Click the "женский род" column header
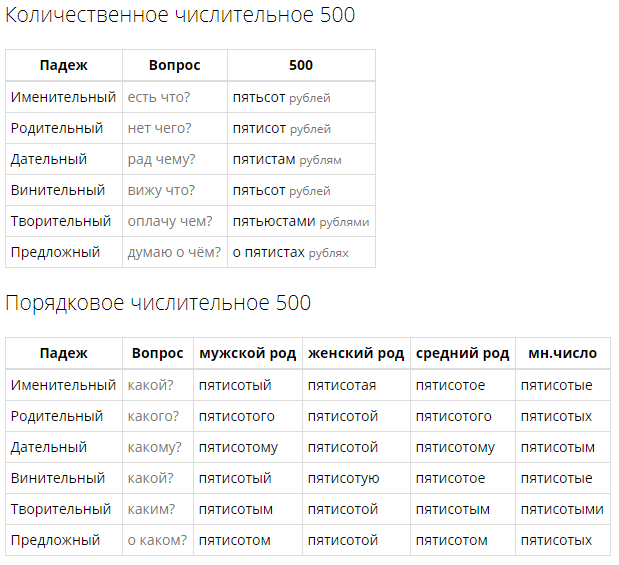Screen dimensions: 619x565 pyautogui.click(x=356, y=353)
